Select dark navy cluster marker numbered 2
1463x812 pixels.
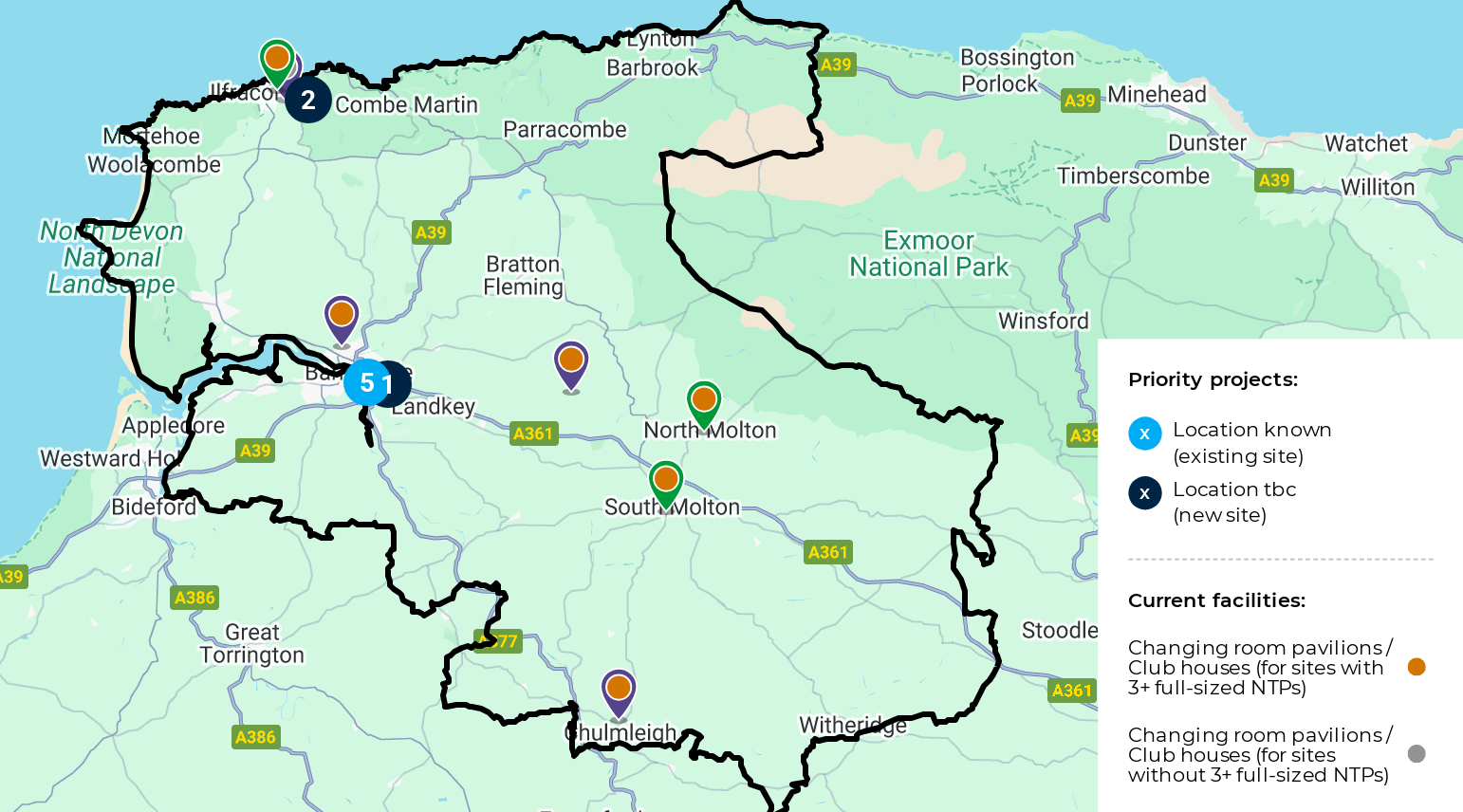point(308,101)
